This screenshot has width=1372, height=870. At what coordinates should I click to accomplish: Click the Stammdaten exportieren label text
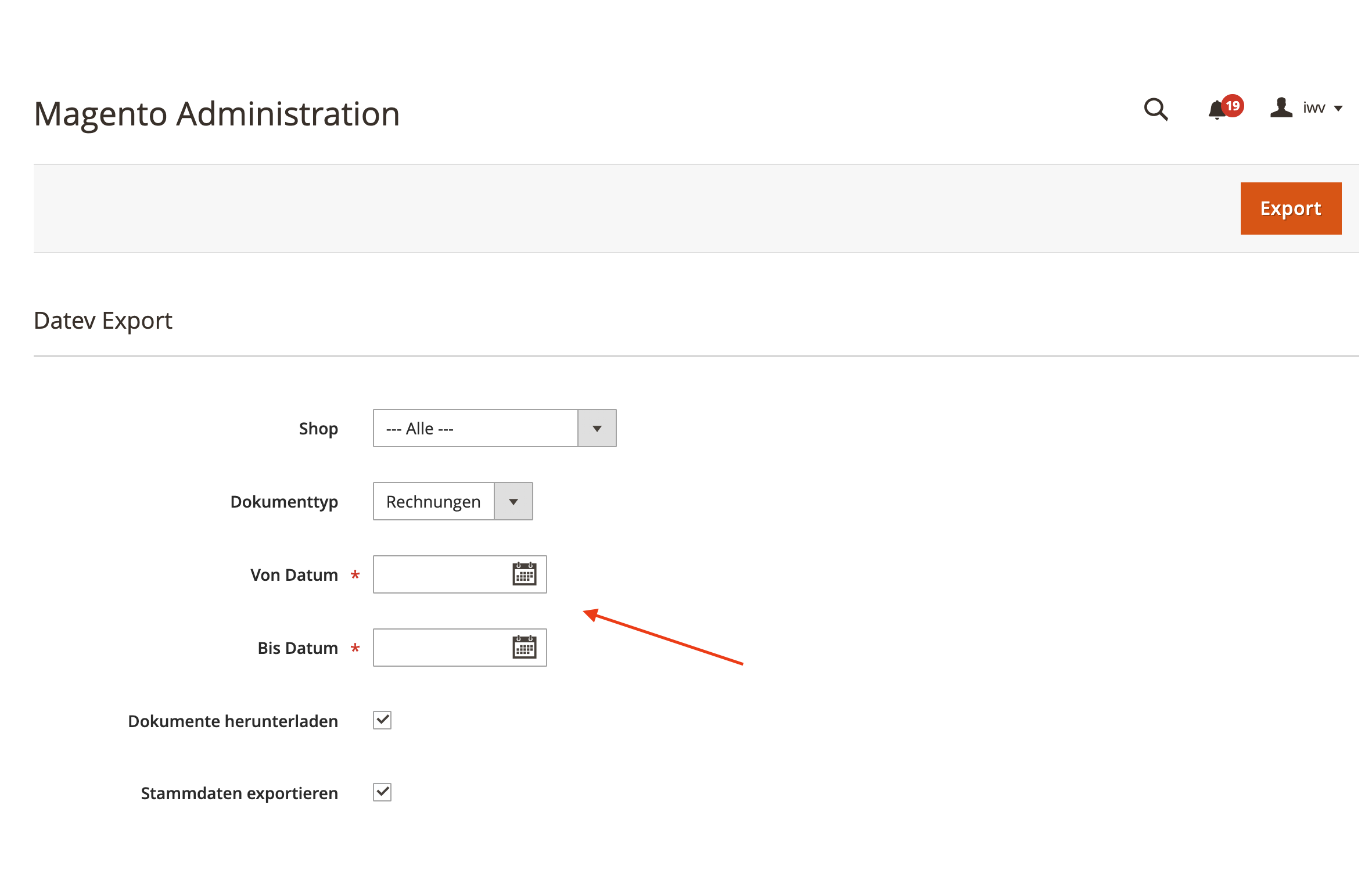[x=239, y=793]
